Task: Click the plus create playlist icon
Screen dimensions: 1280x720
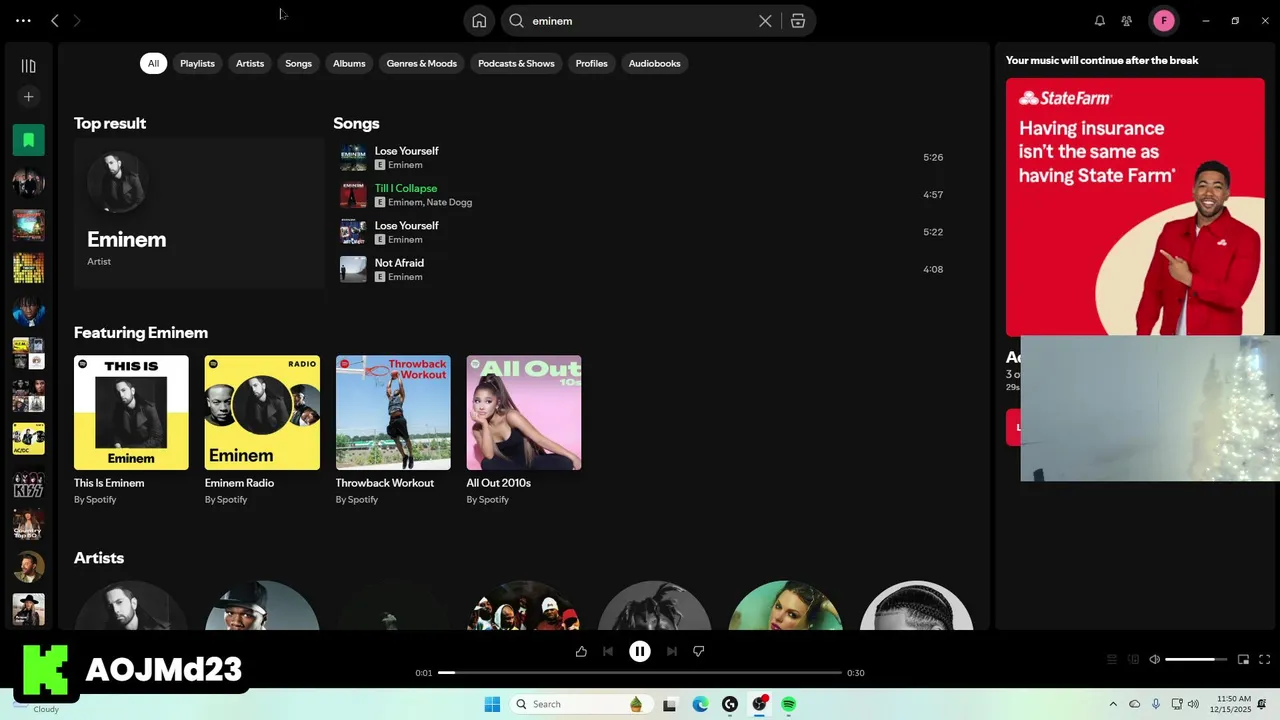Action: coord(28,97)
